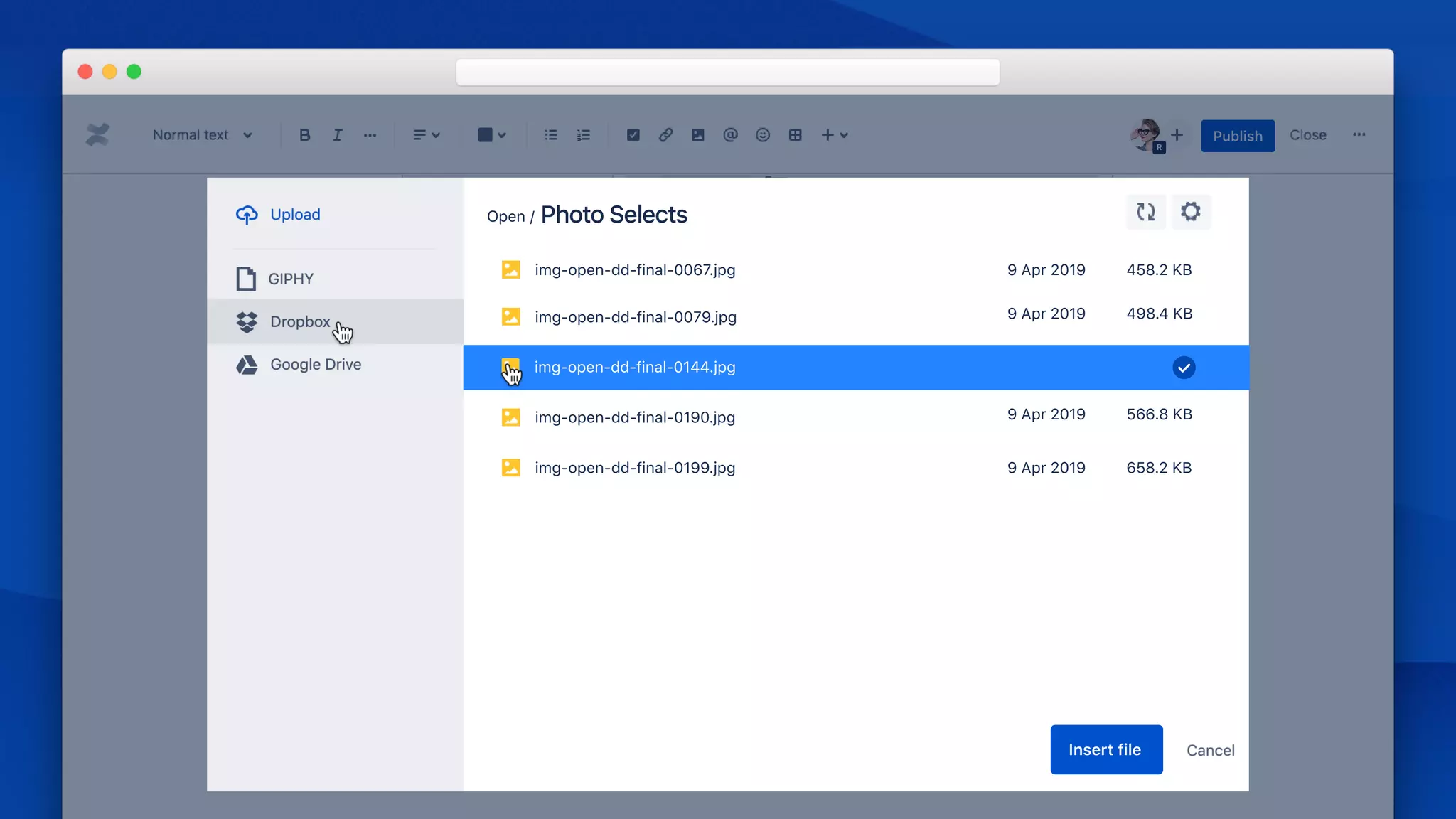The width and height of the screenshot is (1456, 819).
Task: Insert a table from toolbar
Action: pos(795,135)
